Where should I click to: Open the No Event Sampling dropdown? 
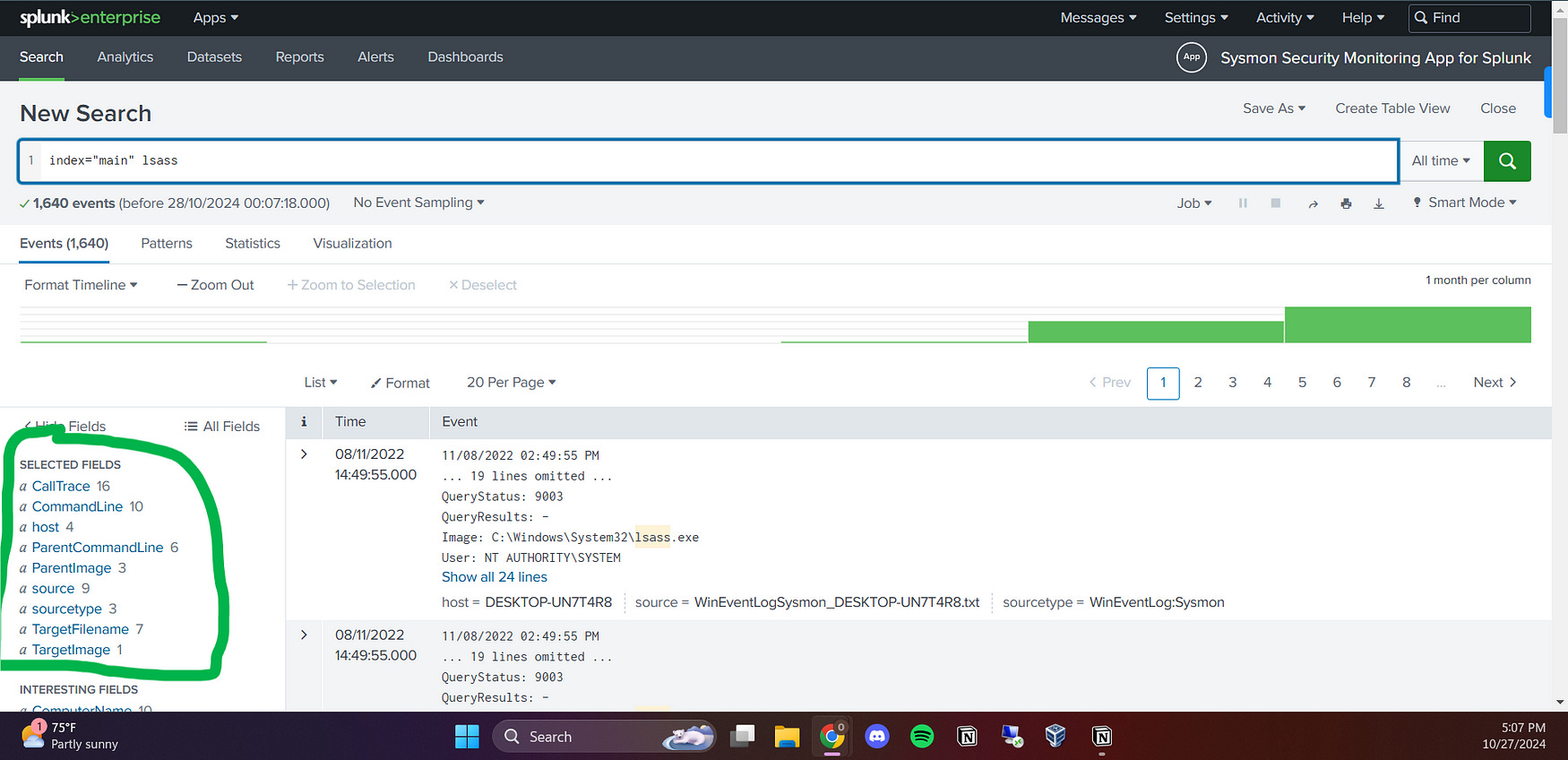pos(418,203)
